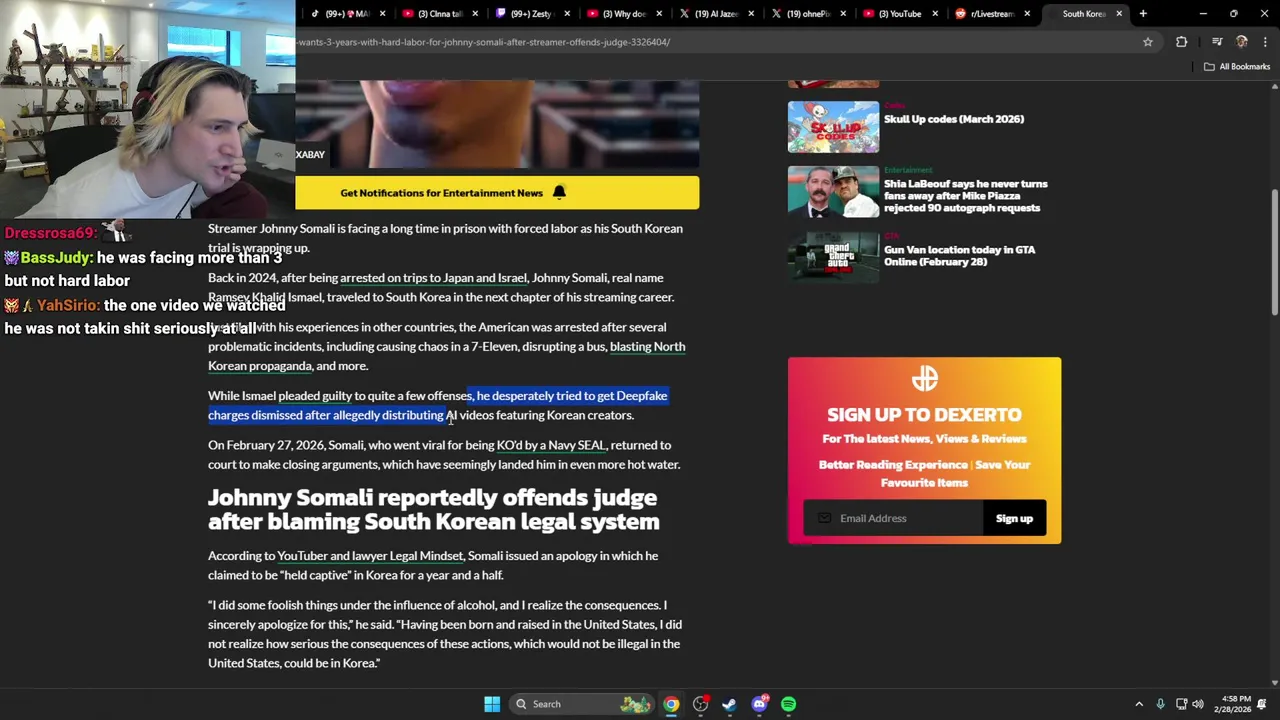Click the envelope icon in email field
Image resolution: width=1280 pixels, height=720 pixels.
(824, 518)
